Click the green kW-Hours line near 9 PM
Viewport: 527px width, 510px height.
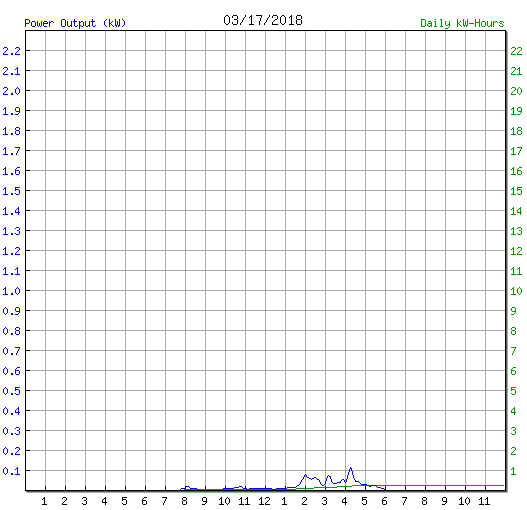pyautogui.click(x=444, y=485)
